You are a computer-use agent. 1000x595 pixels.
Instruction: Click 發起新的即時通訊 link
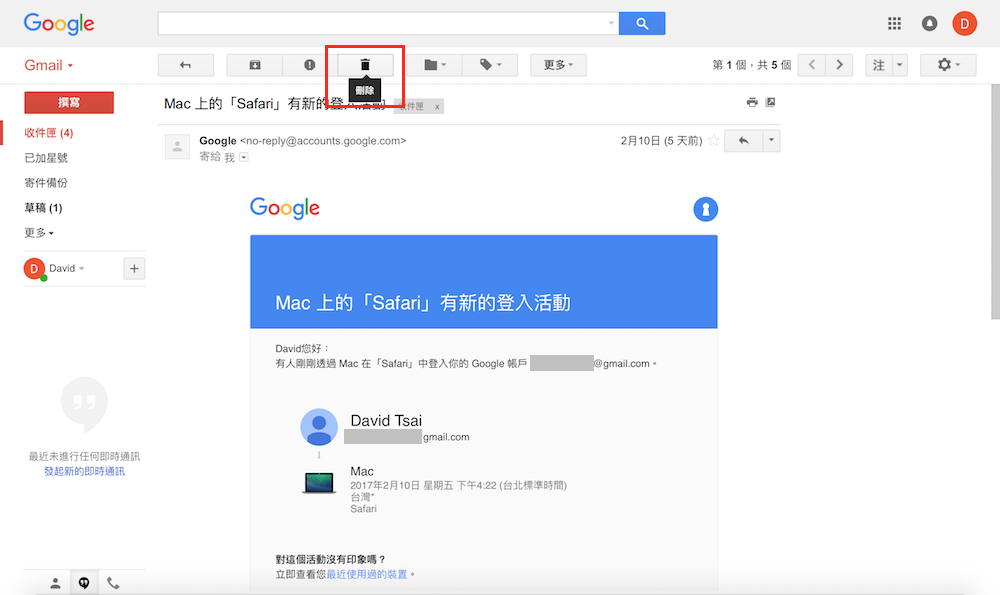tap(84, 471)
